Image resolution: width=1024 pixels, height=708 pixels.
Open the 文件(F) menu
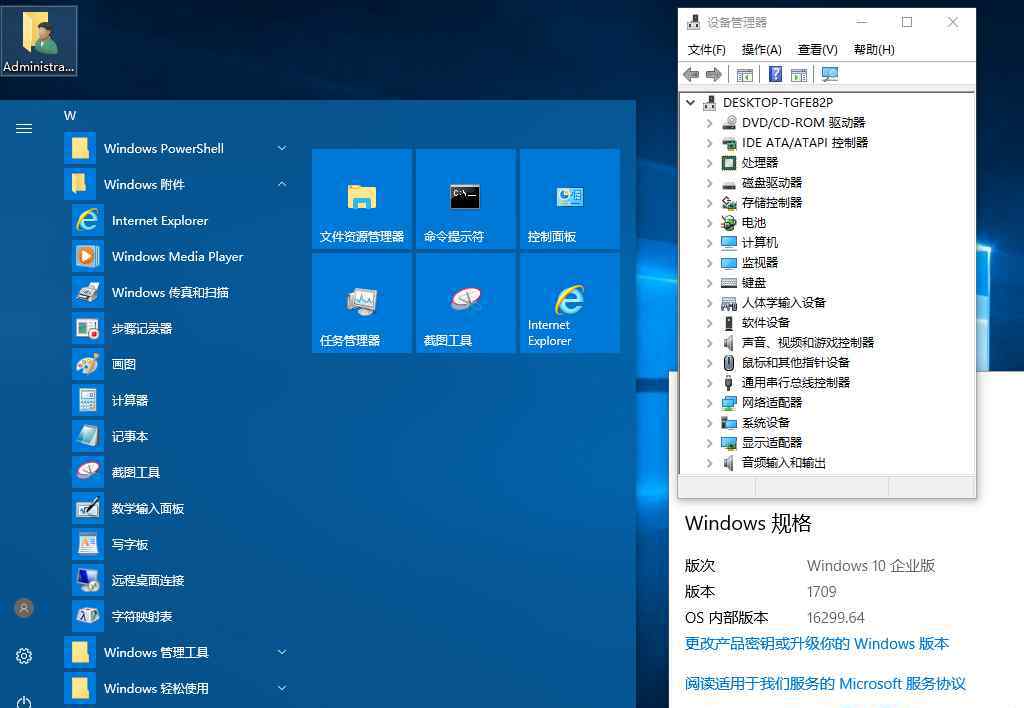point(707,50)
